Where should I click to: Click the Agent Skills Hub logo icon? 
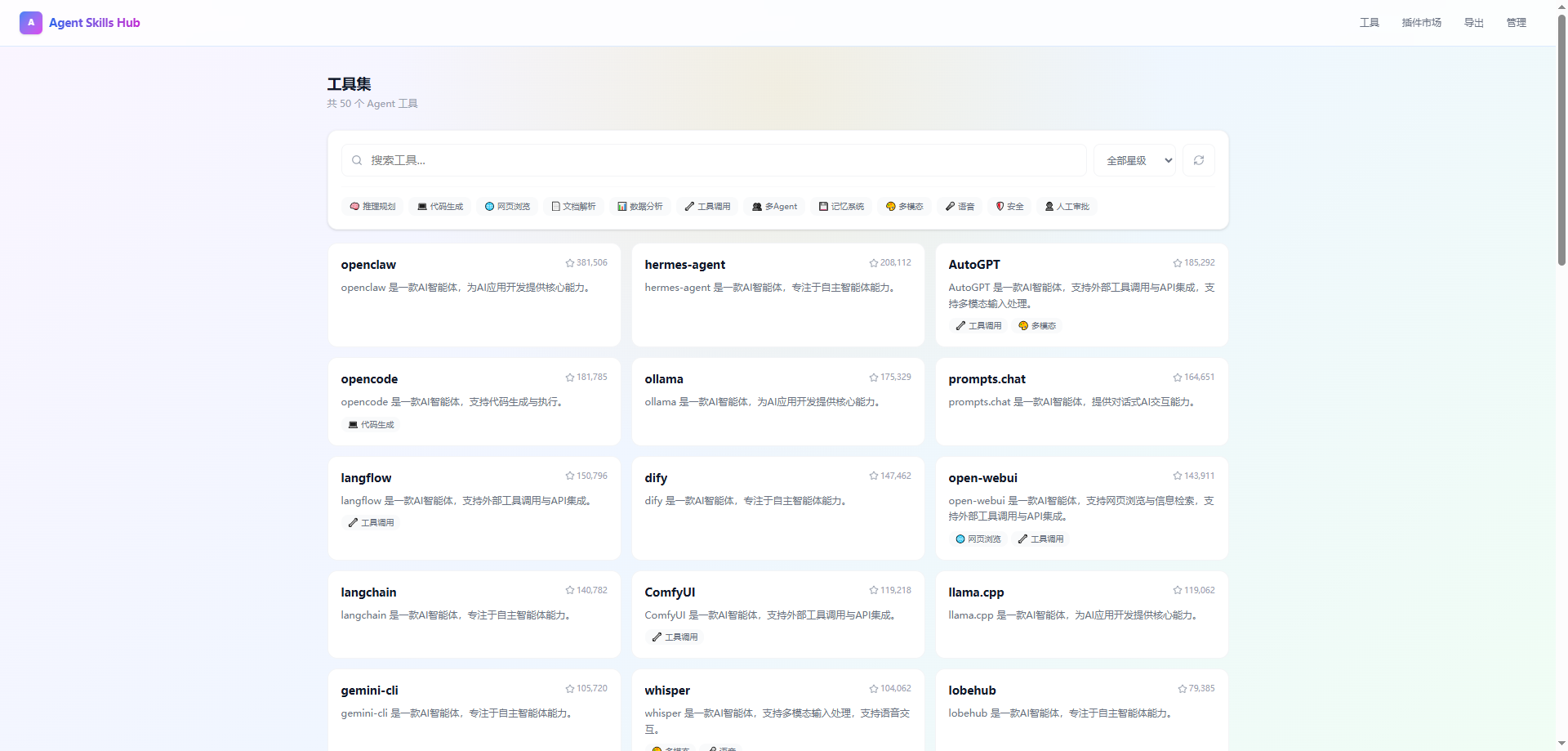pos(31,23)
